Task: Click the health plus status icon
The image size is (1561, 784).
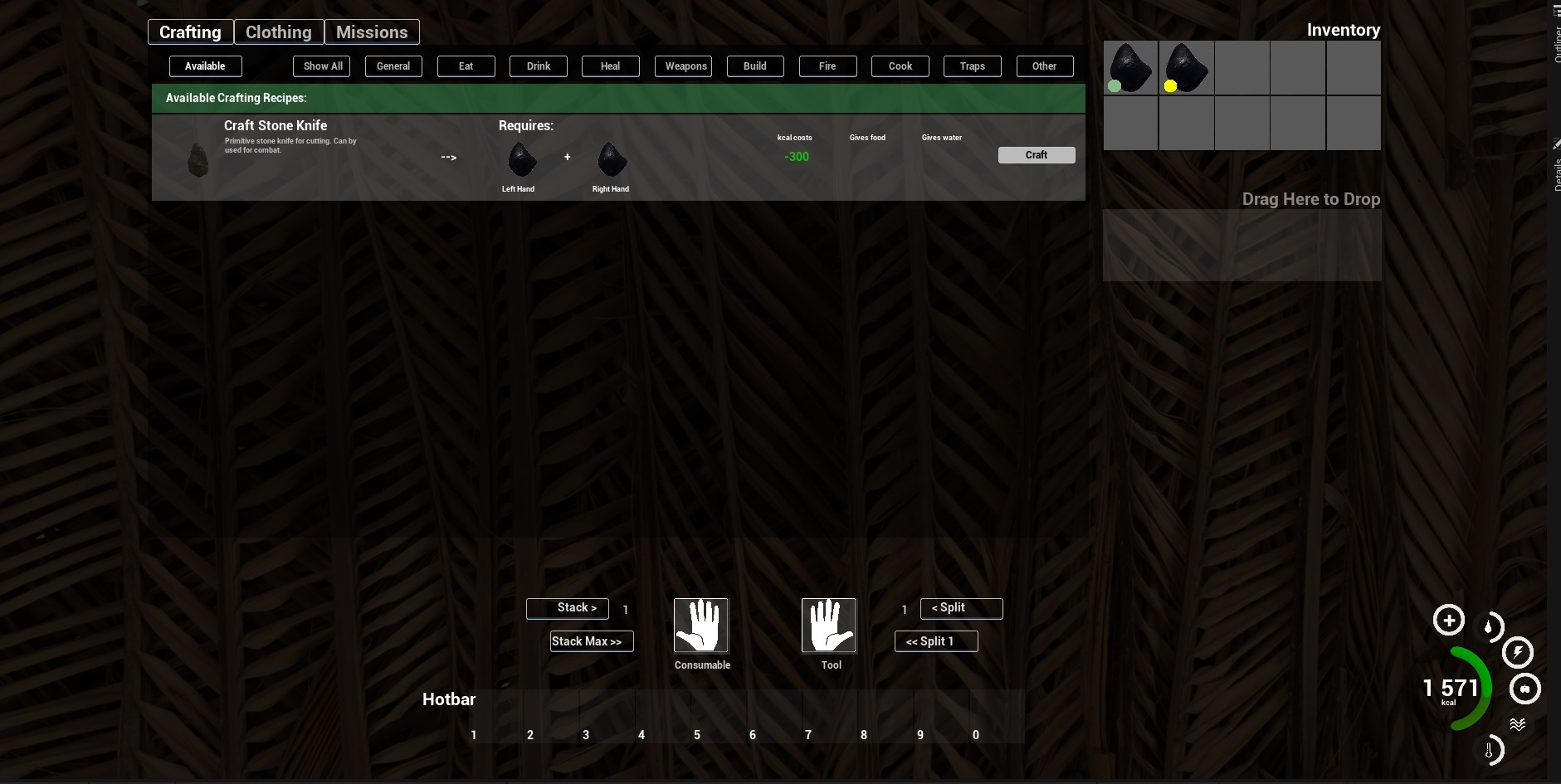Action: [x=1449, y=621]
